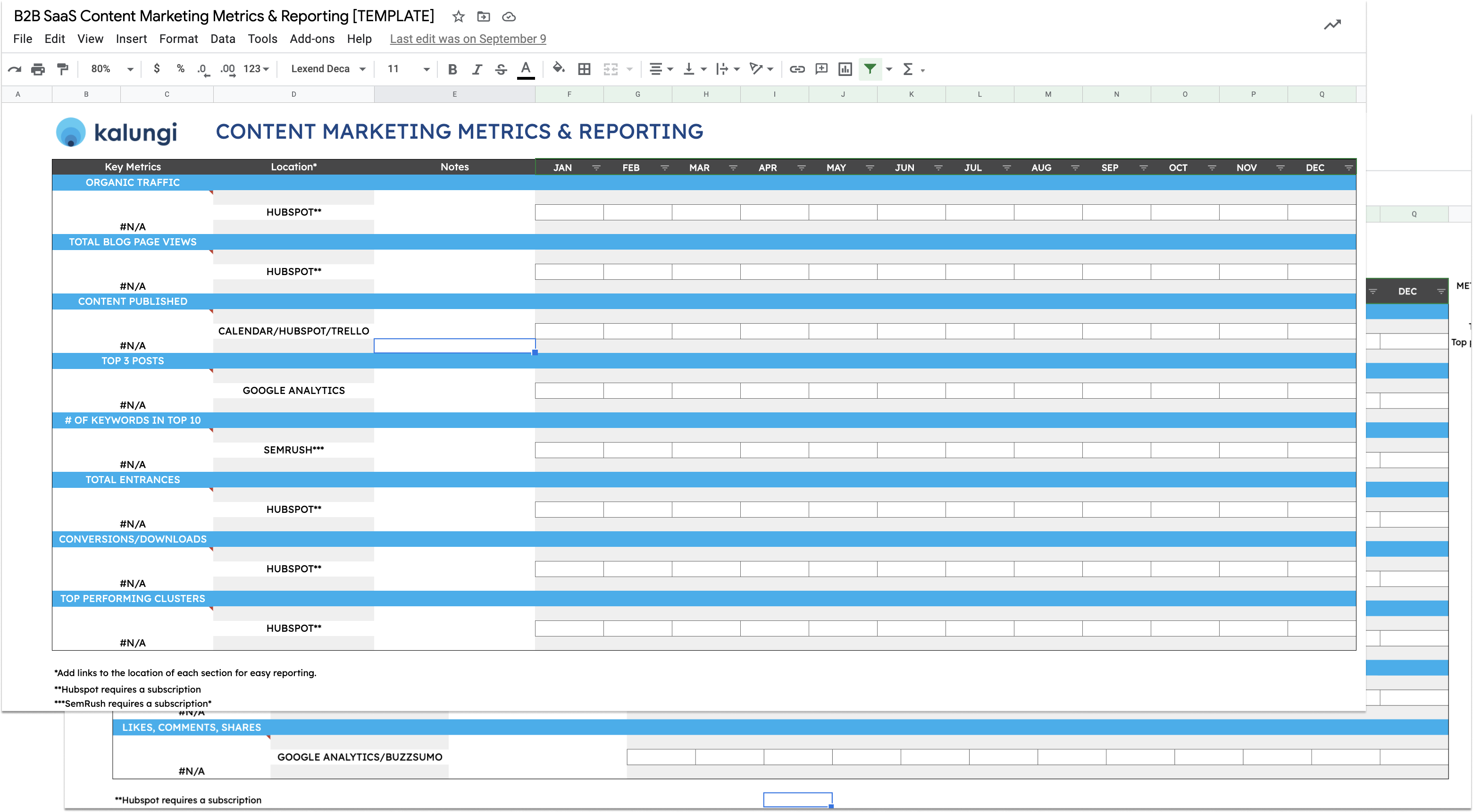
Task: Toggle the green filter button
Action: (870, 69)
